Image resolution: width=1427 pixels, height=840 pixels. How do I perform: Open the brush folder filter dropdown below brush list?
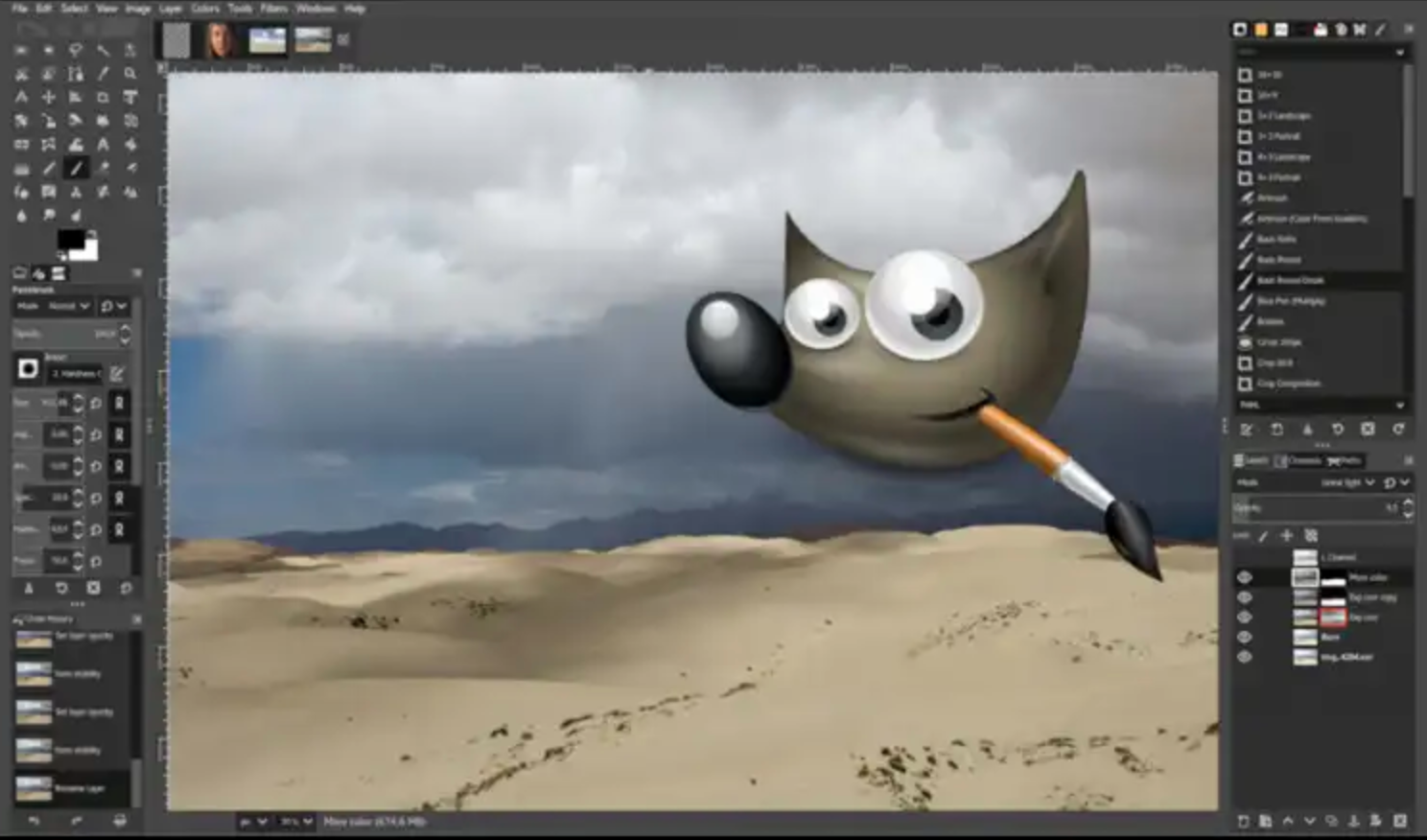pos(1322,405)
